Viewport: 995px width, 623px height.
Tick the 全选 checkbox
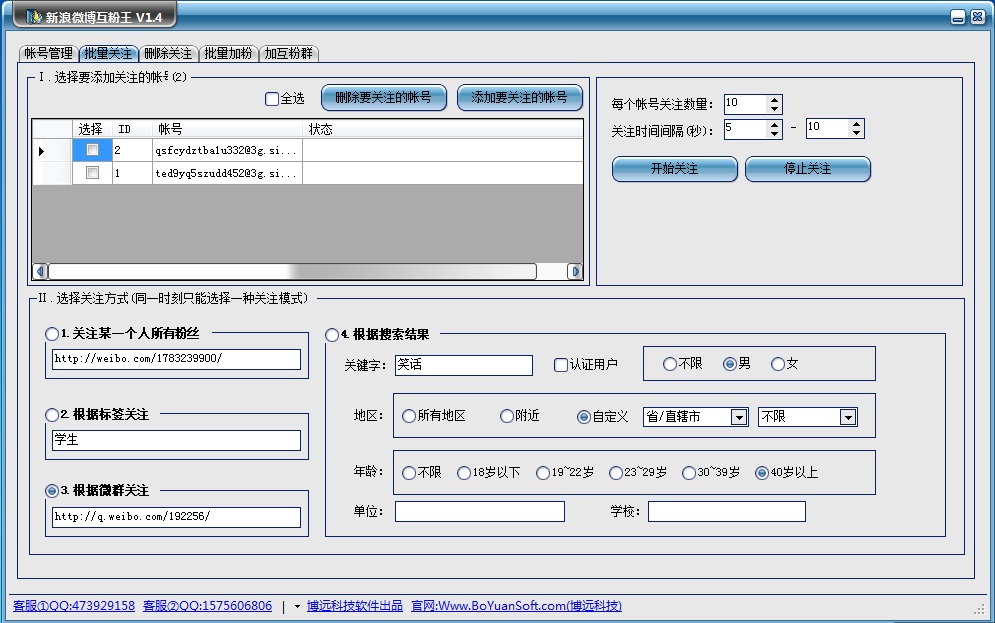pos(272,98)
